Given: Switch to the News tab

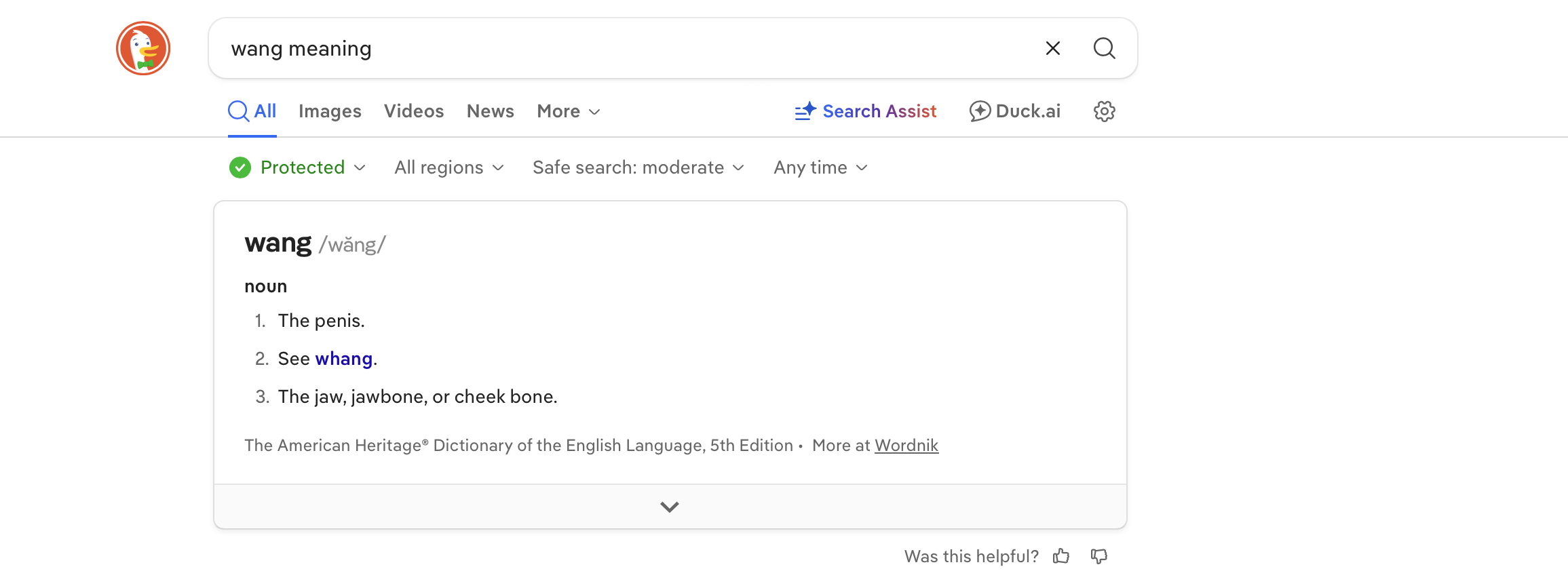Looking at the screenshot, I should (x=490, y=111).
